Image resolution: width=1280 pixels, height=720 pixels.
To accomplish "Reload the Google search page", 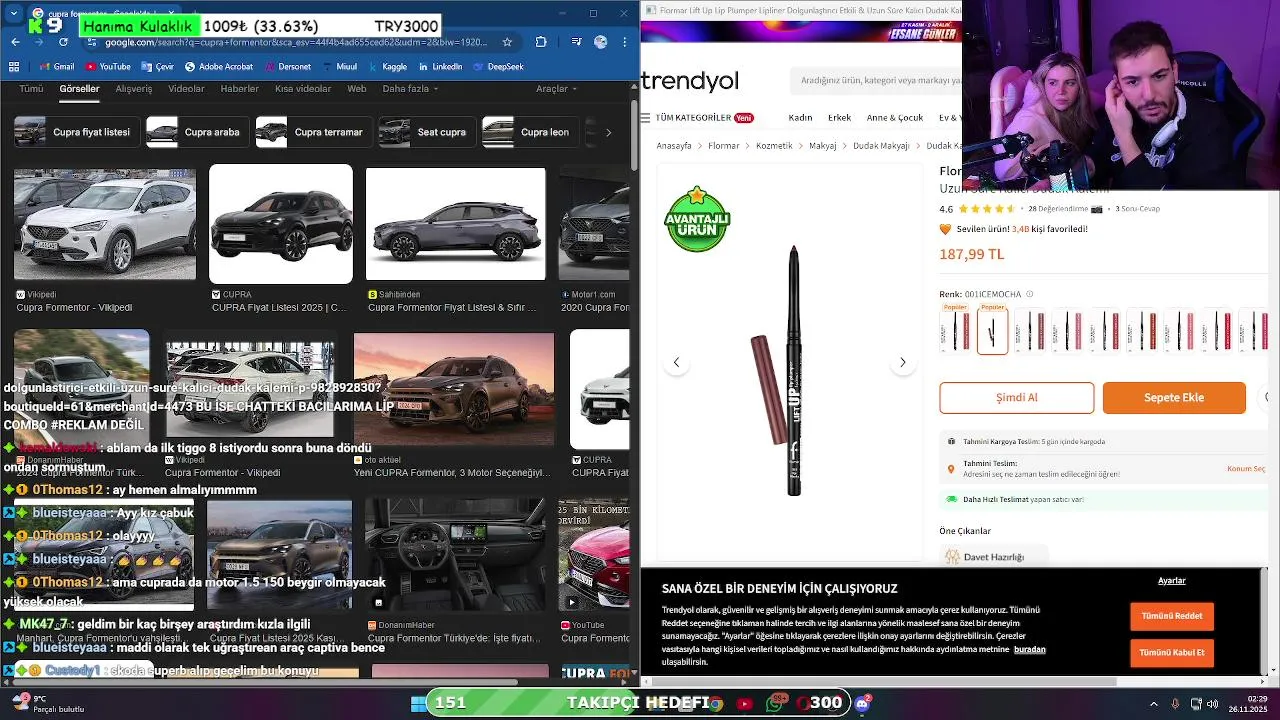I will coord(63,42).
